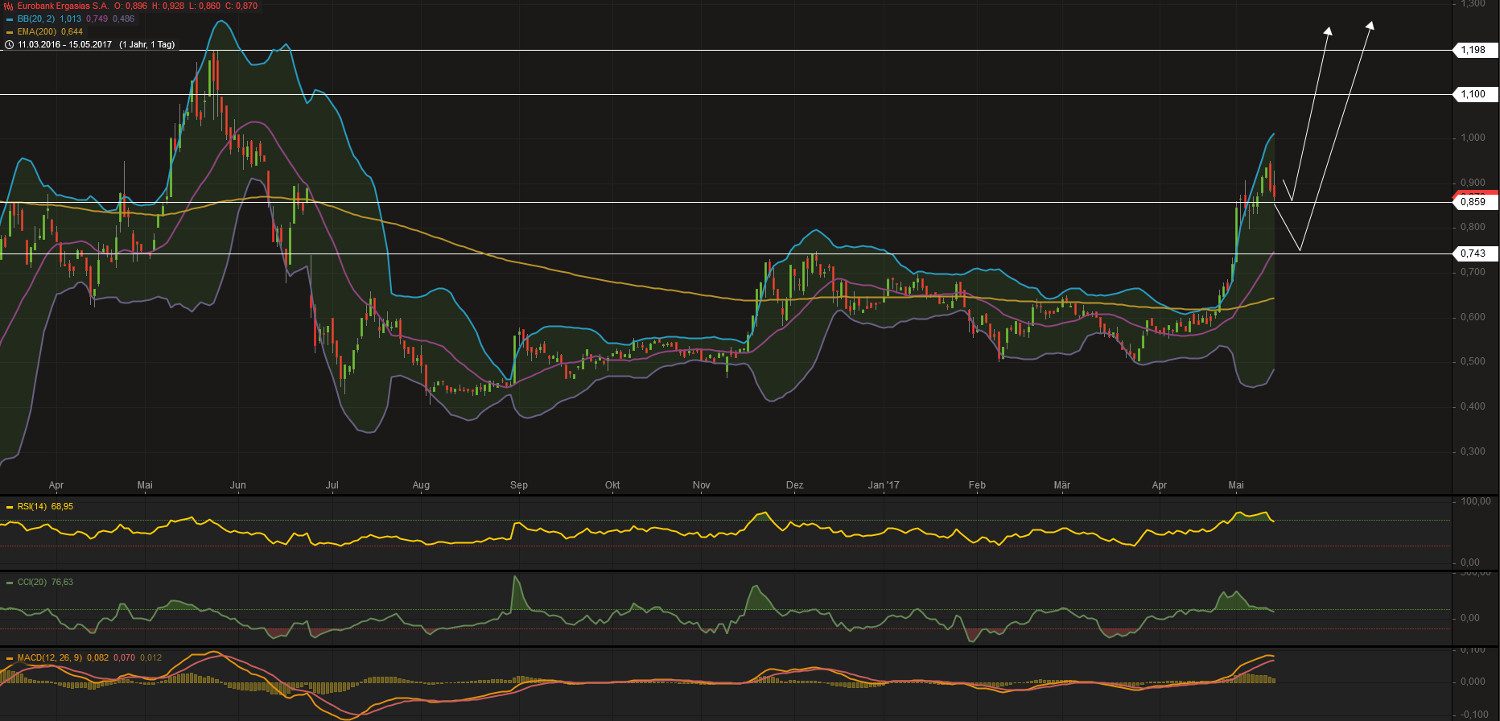Click the 0,500 price axis label
This screenshot has width=1500, height=721.
click(1472, 362)
